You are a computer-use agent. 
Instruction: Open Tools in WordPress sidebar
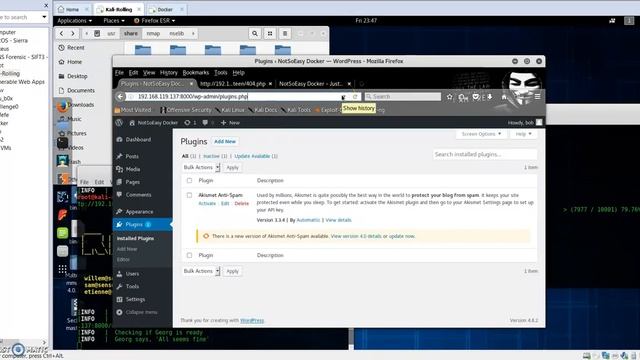coord(132,287)
